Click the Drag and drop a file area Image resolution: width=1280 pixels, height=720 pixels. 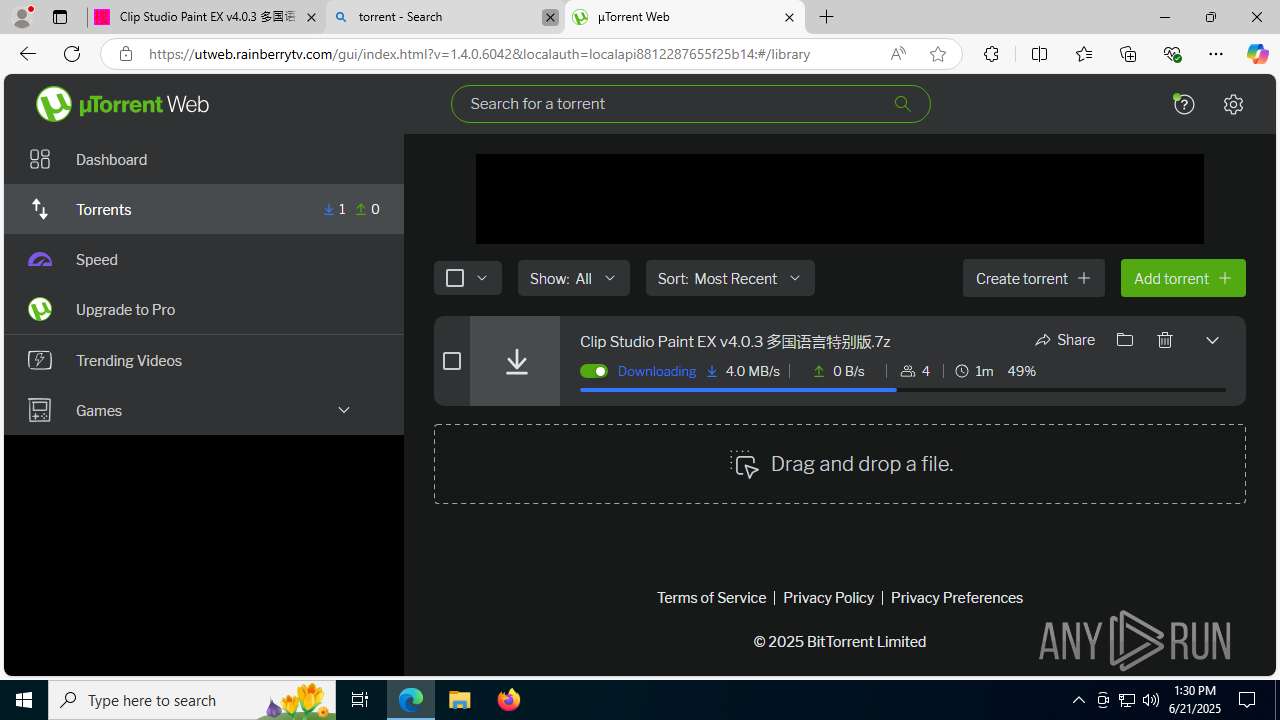click(840, 464)
